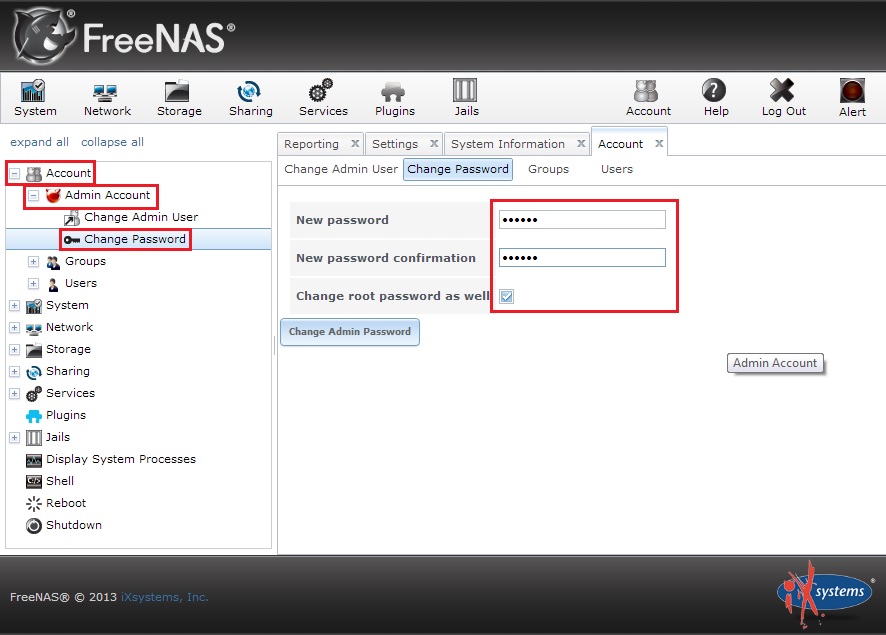Focus the New password field
The width and height of the screenshot is (886, 635).
click(x=582, y=220)
